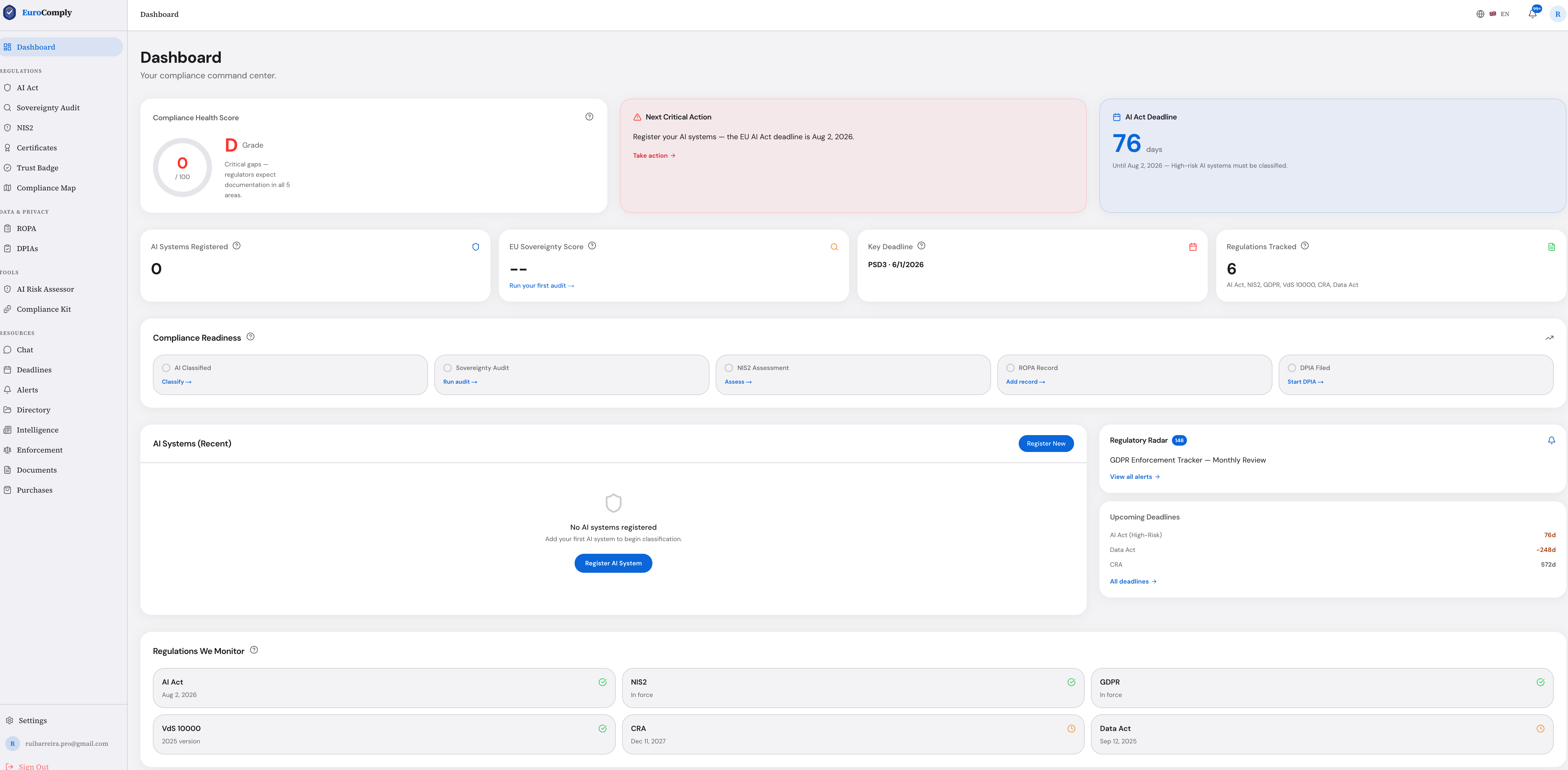Click the trend arrow icon in Compliance Readiness
1568x770 pixels.
pyautogui.click(x=1550, y=338)
